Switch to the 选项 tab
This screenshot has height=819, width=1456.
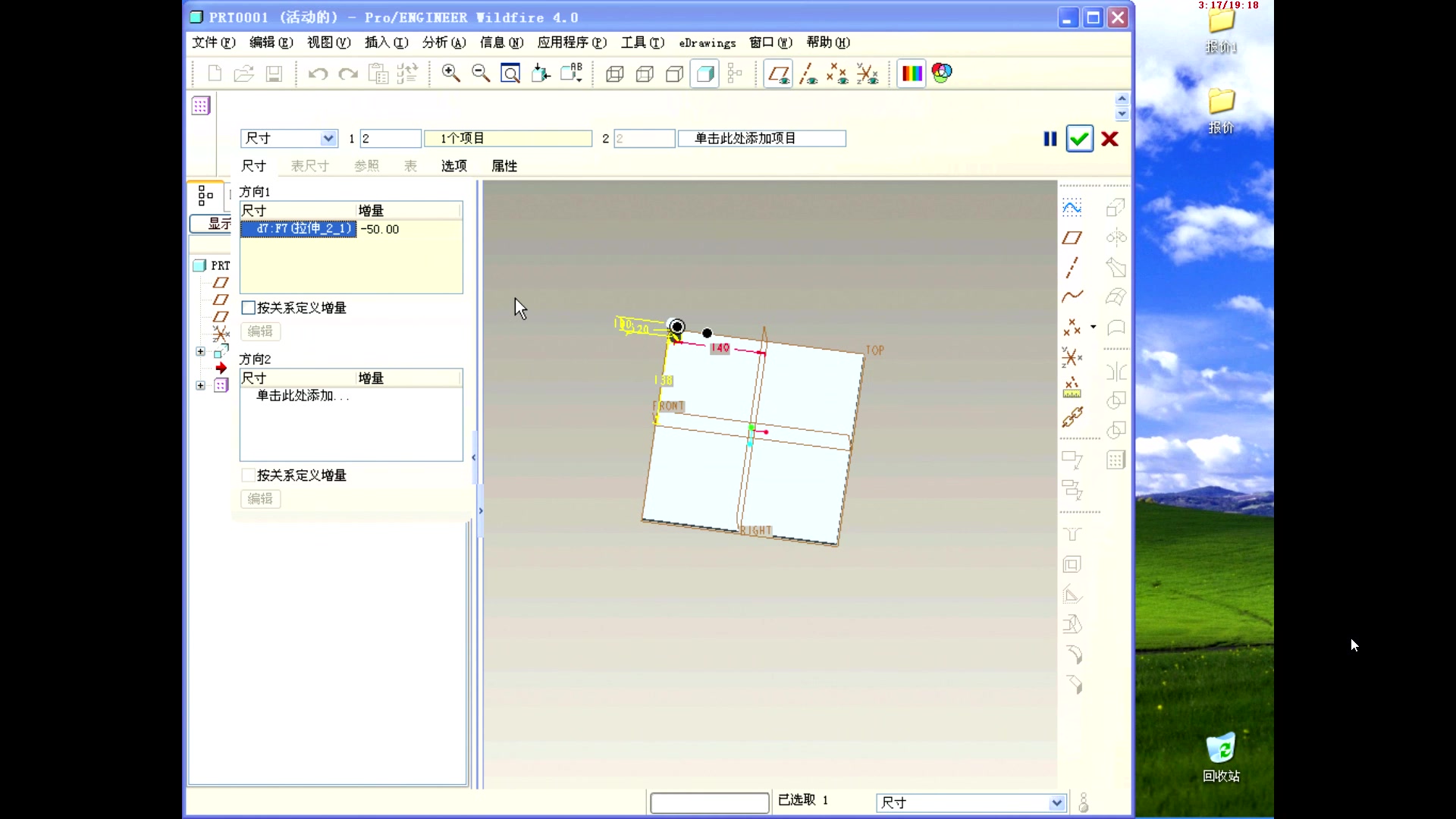point(453,166)
